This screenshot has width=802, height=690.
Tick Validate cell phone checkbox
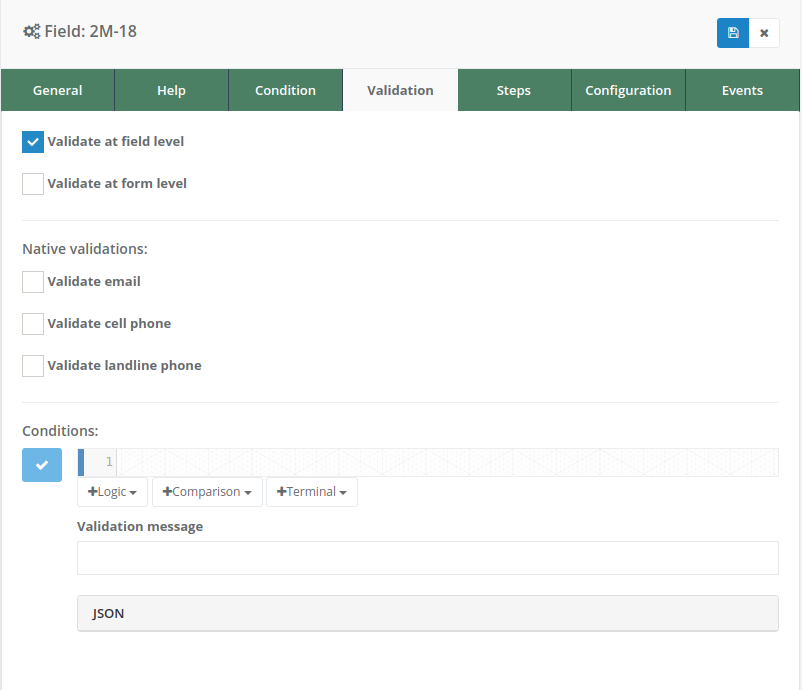tap(33, 324)
